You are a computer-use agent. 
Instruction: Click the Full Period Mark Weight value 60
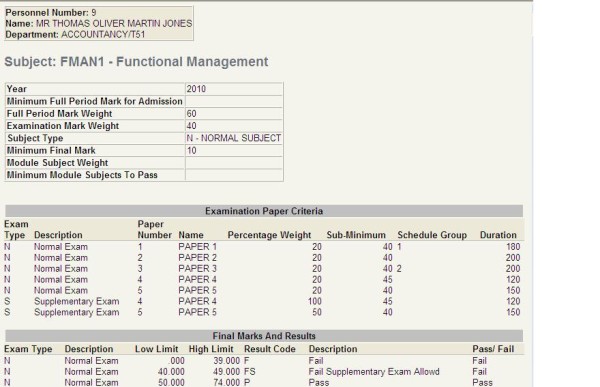click(234, 114)
